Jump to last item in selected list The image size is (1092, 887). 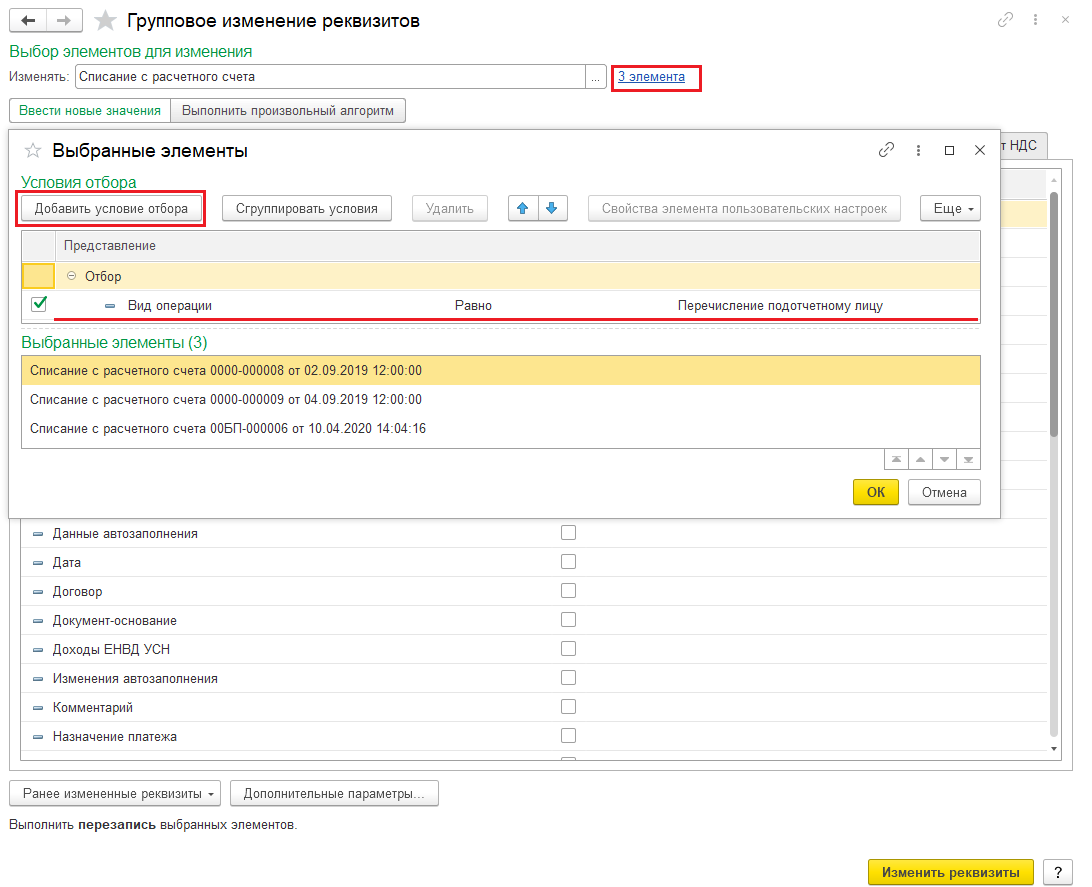point(968,460)
